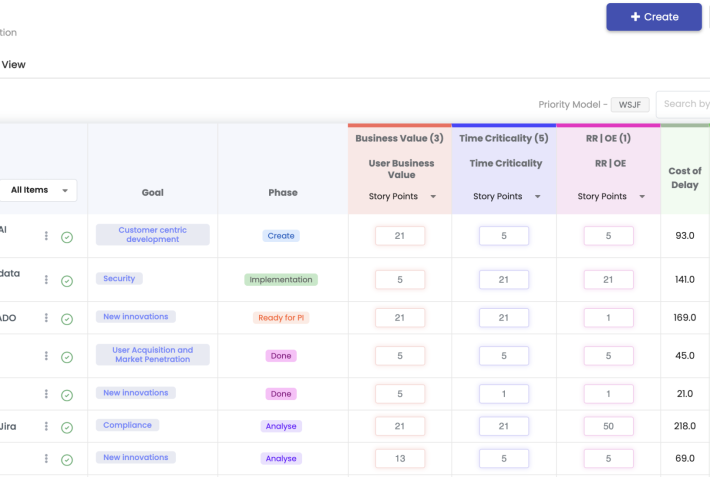The width and height of the screenshot is (710, 477).
Task: Expand the All Items filter dropdown
Action: (x=38, y=190)
